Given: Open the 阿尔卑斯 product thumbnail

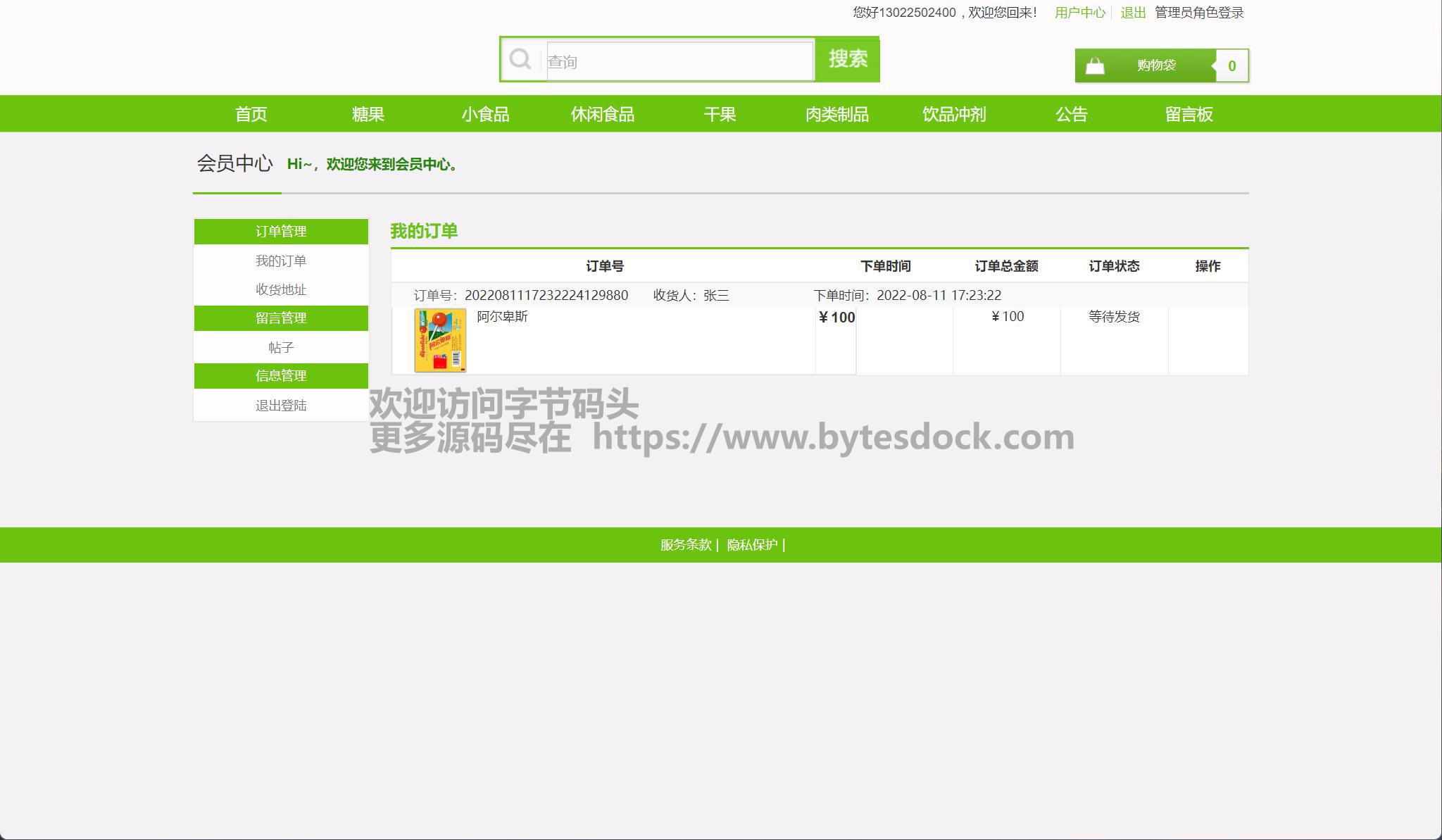Looking at the screenshot, I should point(440,340).
